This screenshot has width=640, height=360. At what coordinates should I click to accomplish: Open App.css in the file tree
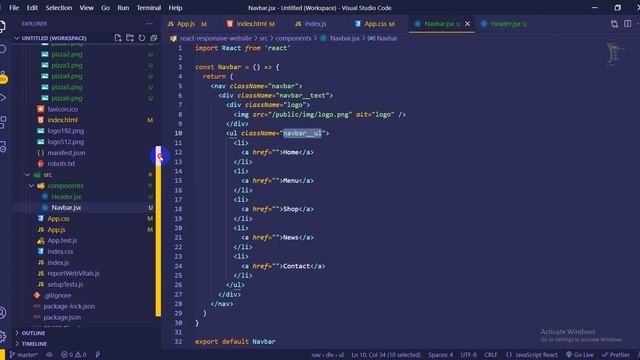(58, 219)
